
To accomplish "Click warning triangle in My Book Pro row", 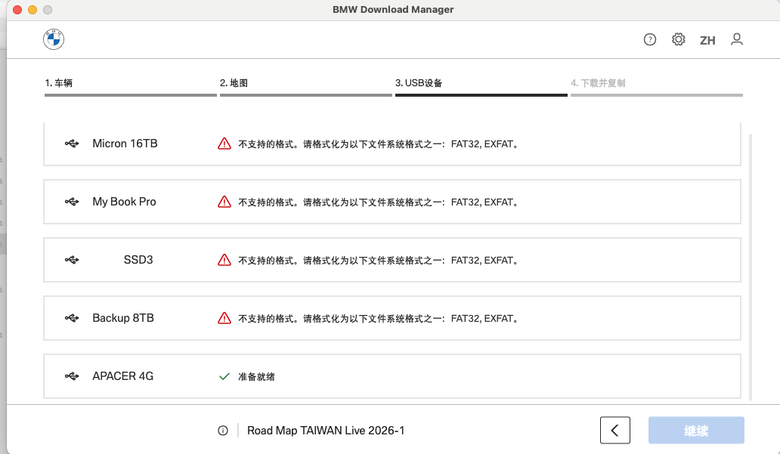I will click(x=224, y=202).
